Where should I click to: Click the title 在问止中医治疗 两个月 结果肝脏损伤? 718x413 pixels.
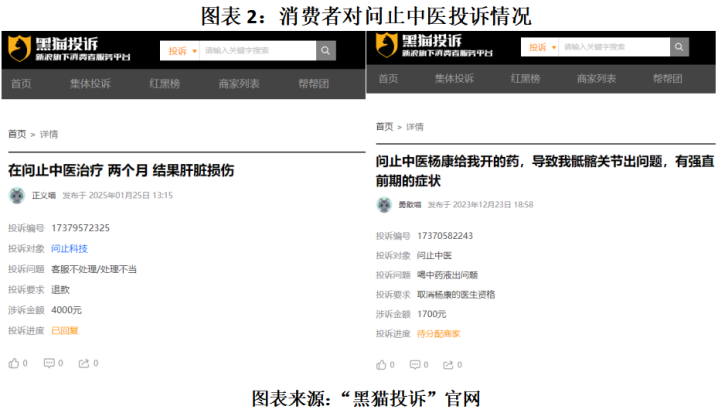[121, 170]
